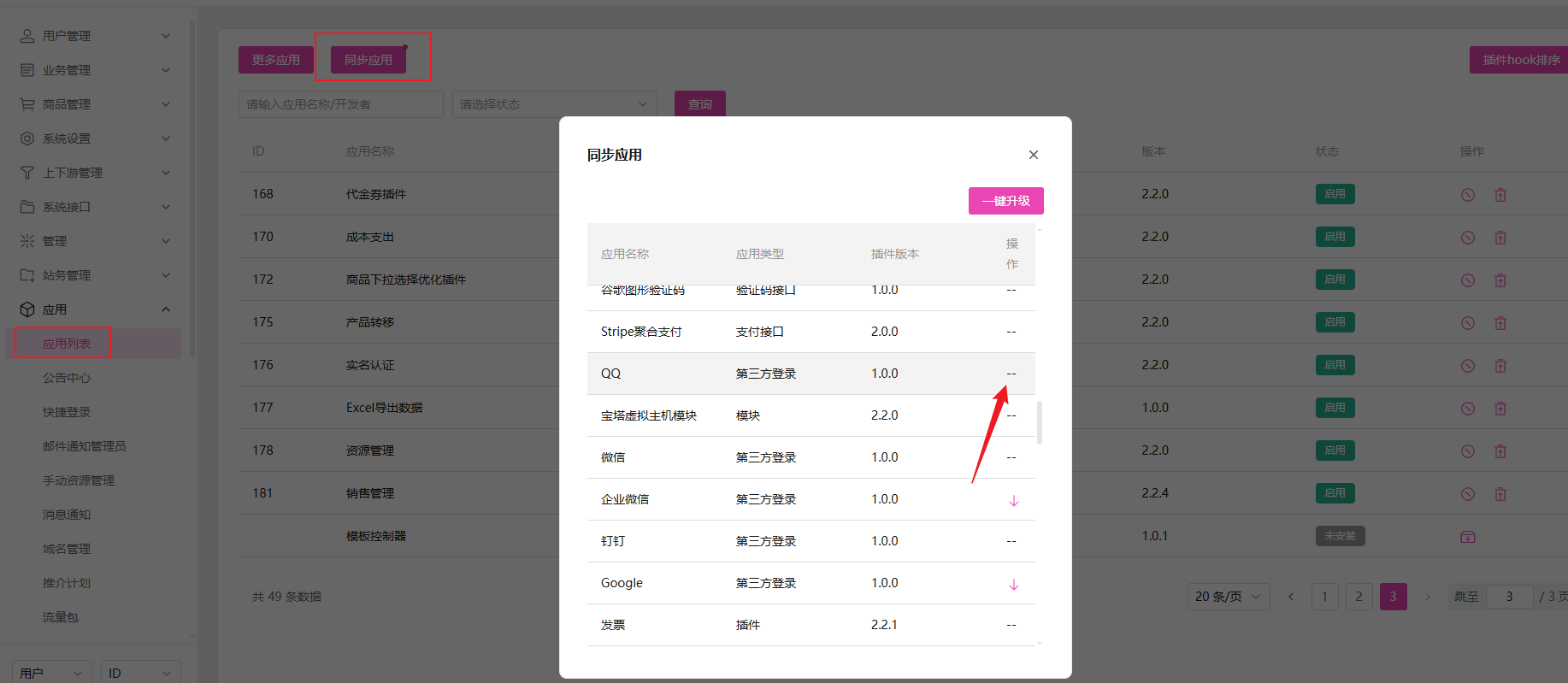The image size is (1568, 683).
Task: Click download arrow for Google row
Action: click(1013, 585)
